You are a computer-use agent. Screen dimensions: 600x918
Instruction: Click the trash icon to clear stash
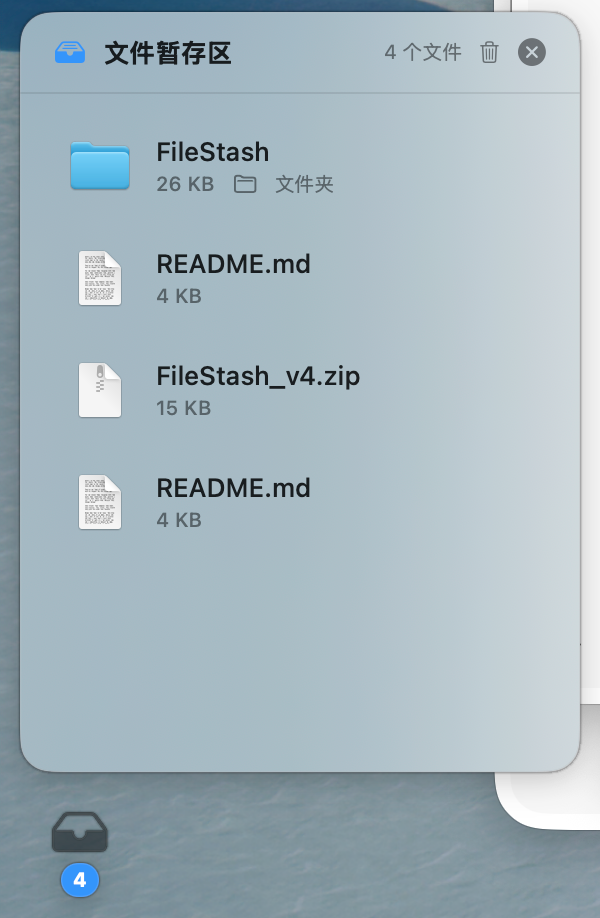[x=489, y=53]
